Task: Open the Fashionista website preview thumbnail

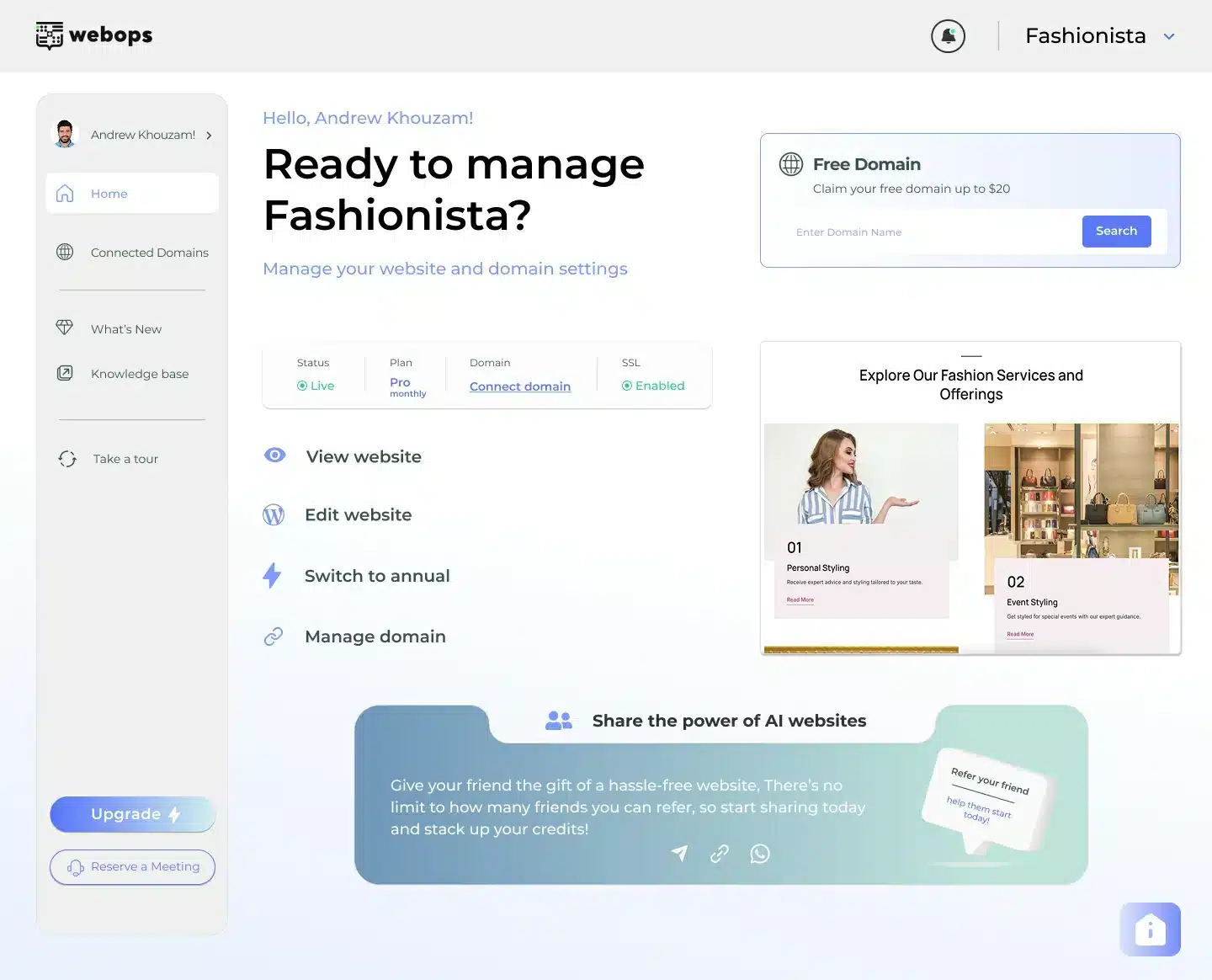Action: pyautogui.click(x=970, y=498)
